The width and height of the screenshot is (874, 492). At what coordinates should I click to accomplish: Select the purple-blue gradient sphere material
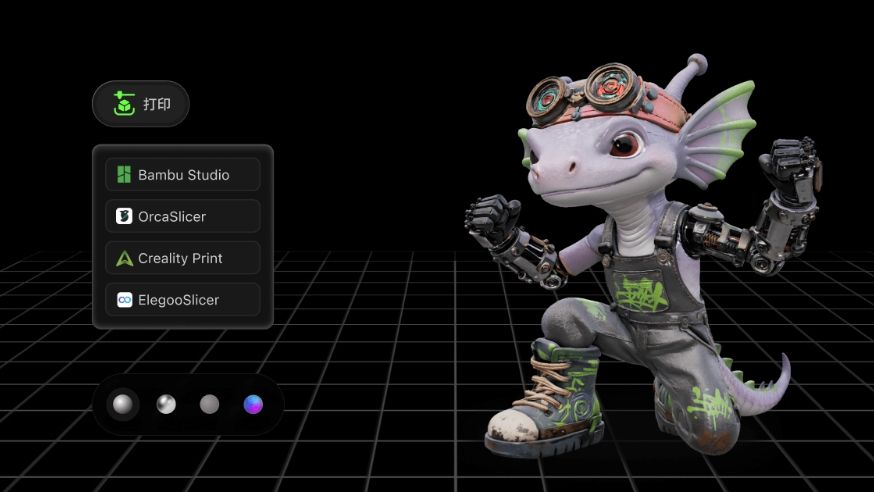[x=253, y=404]
